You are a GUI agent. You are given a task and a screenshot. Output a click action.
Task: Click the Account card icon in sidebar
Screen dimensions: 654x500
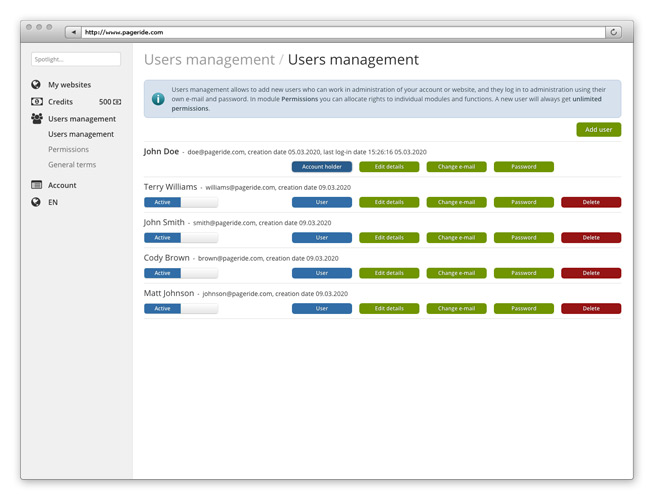37,185
